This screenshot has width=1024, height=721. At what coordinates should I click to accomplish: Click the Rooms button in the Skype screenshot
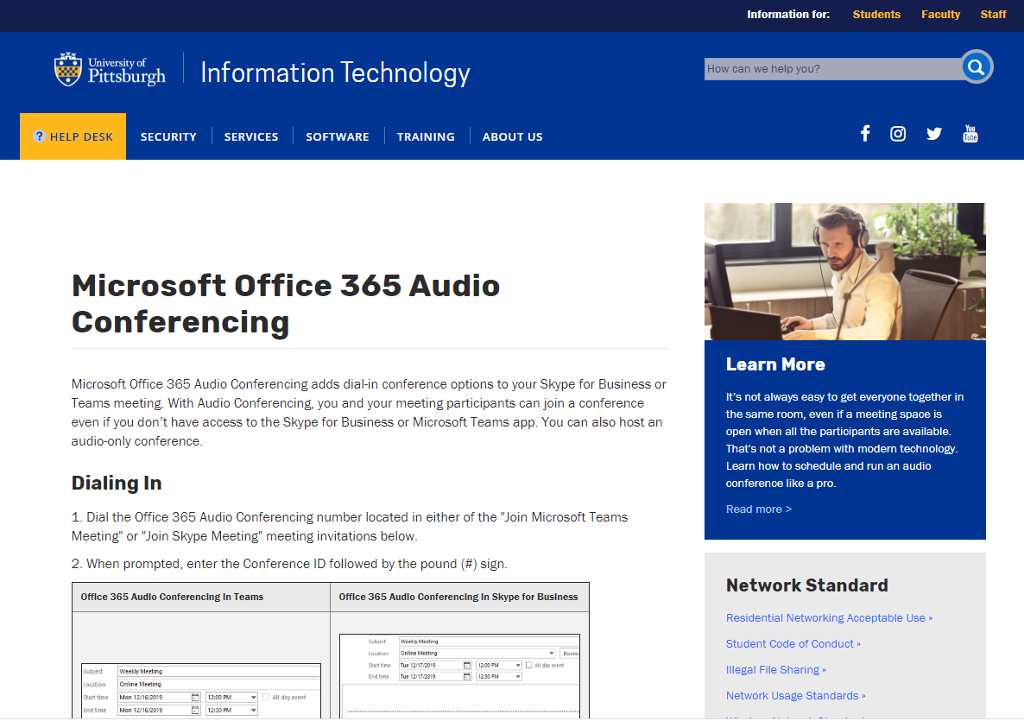(570, 653)
